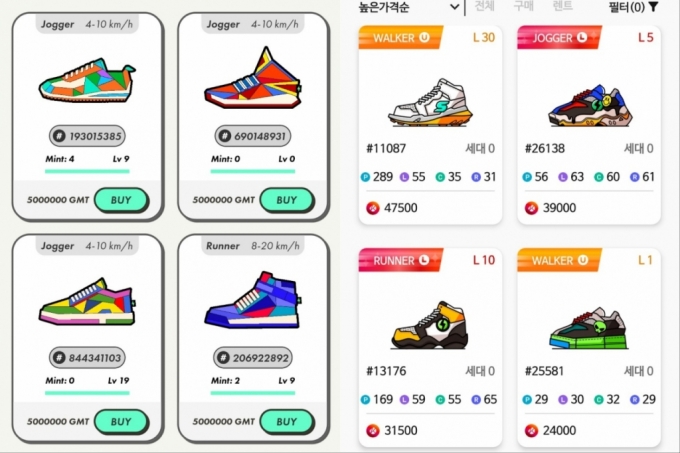
Task: Click the price coin icon next to 47500
Action: click(373, 208)
